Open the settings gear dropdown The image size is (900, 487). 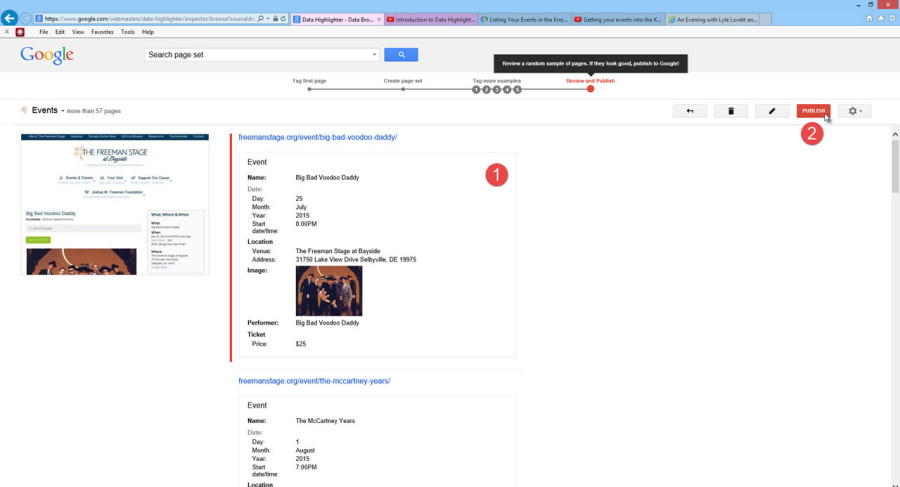click(x=855, y=111)
